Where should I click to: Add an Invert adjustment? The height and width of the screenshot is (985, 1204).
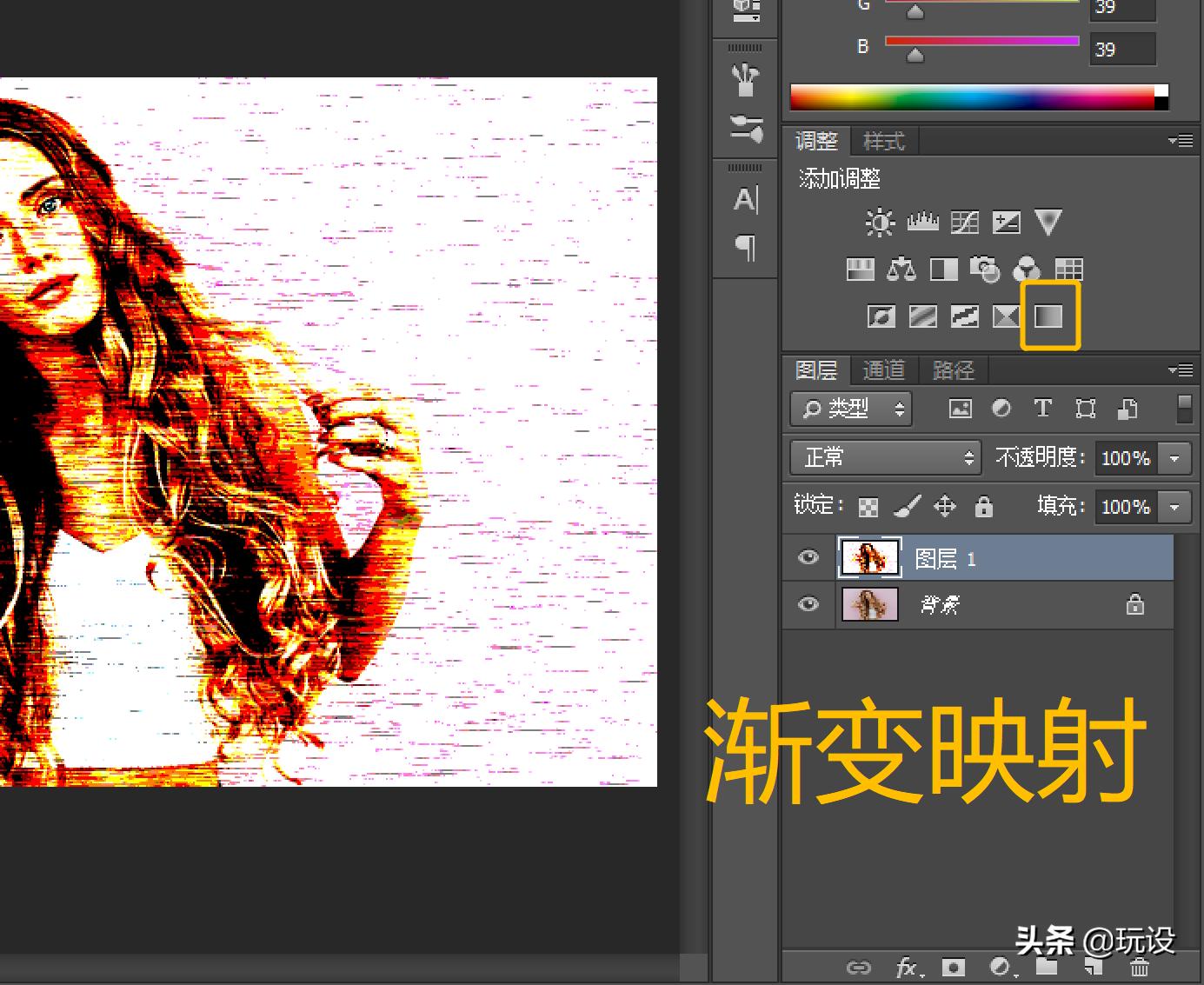881,316
